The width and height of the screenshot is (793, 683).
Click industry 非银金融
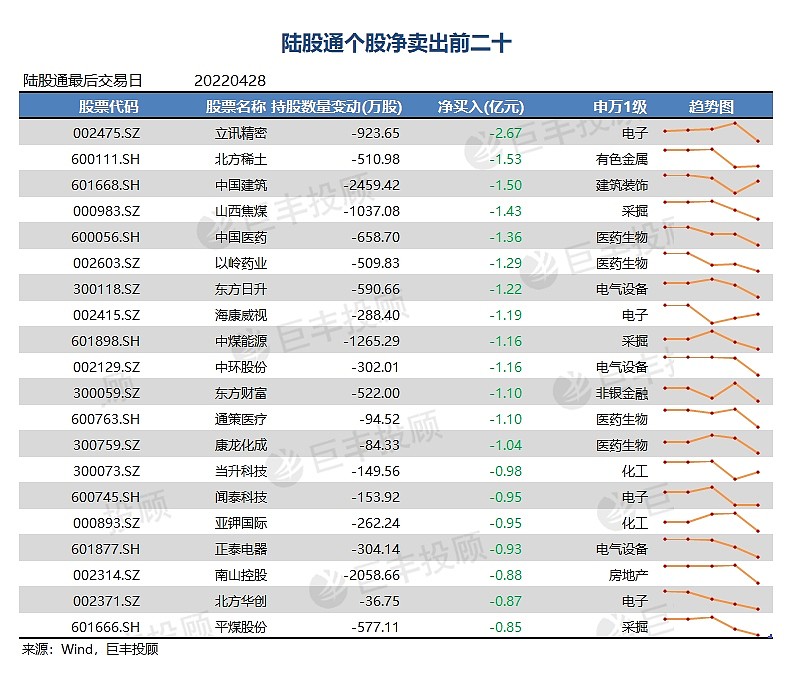[x=622, y=393]
